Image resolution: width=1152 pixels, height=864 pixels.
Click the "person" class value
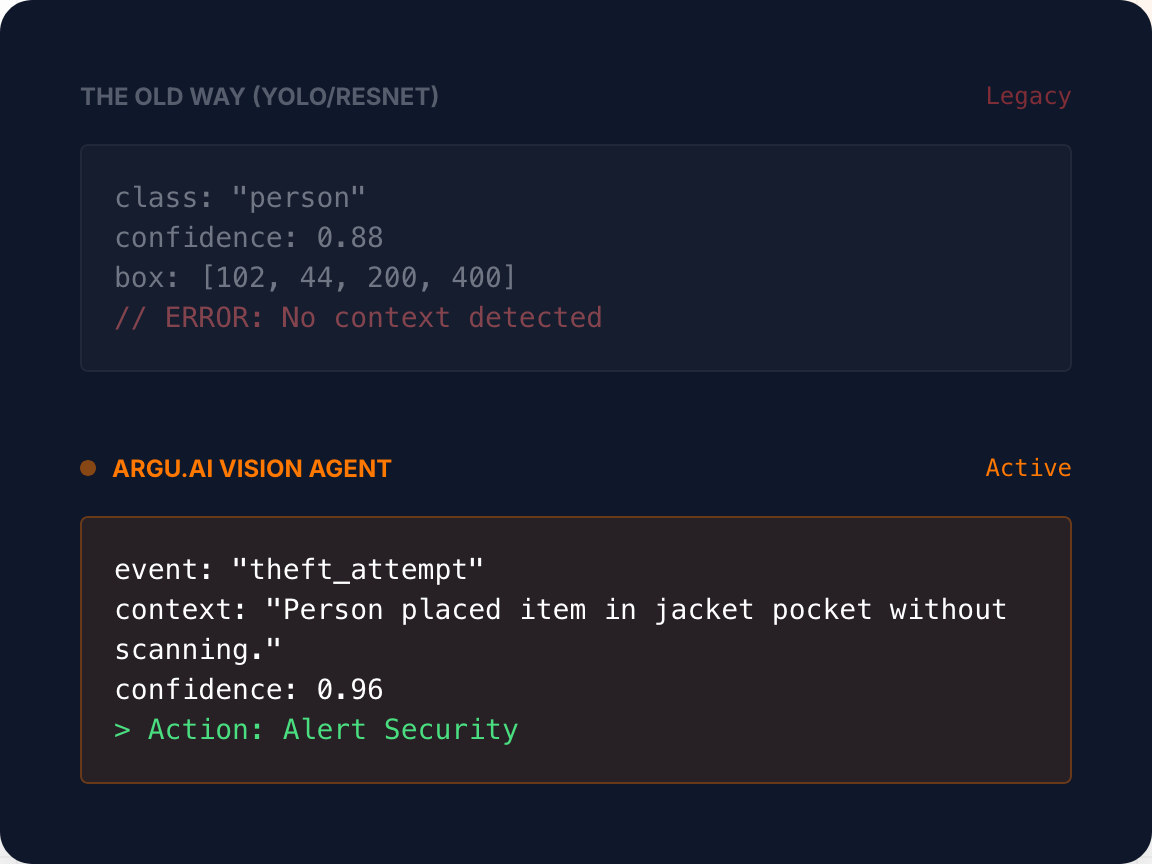tap(298, 198)
